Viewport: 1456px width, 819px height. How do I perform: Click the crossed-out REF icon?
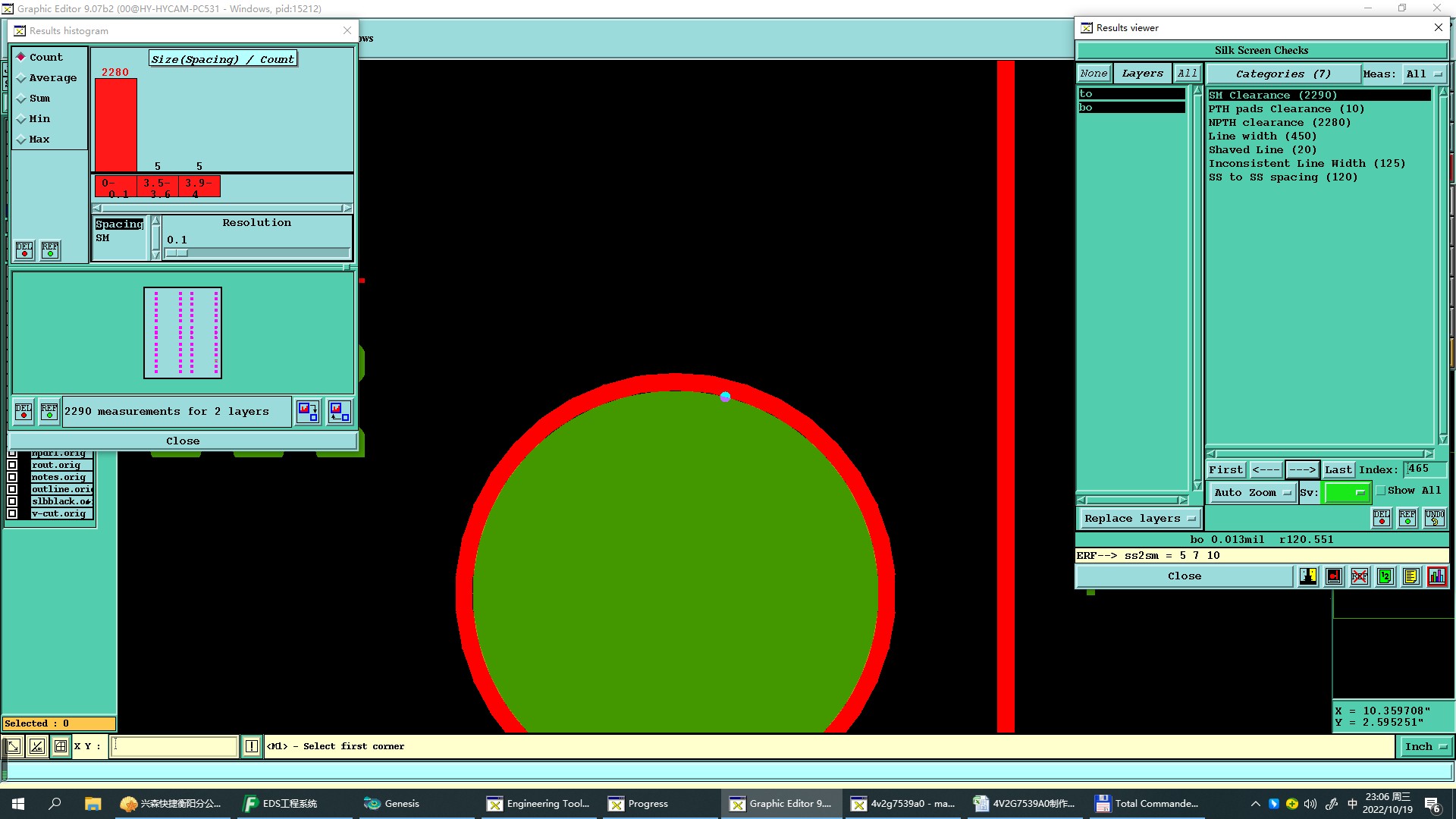point(1360,576)
